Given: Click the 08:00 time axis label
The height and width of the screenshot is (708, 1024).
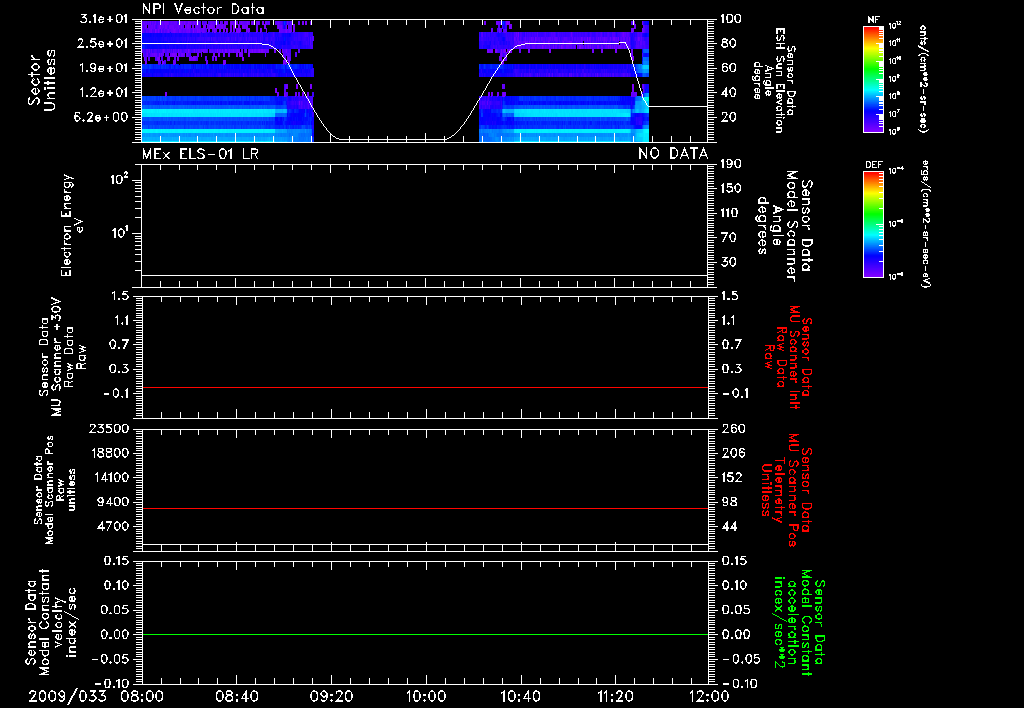Looking at the screenshot, I should [x=142, y=696].
